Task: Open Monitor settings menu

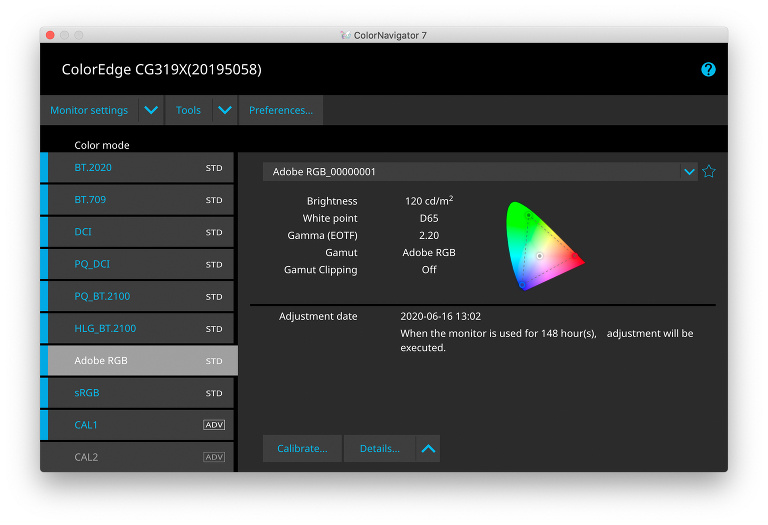Action: (89, 110)
